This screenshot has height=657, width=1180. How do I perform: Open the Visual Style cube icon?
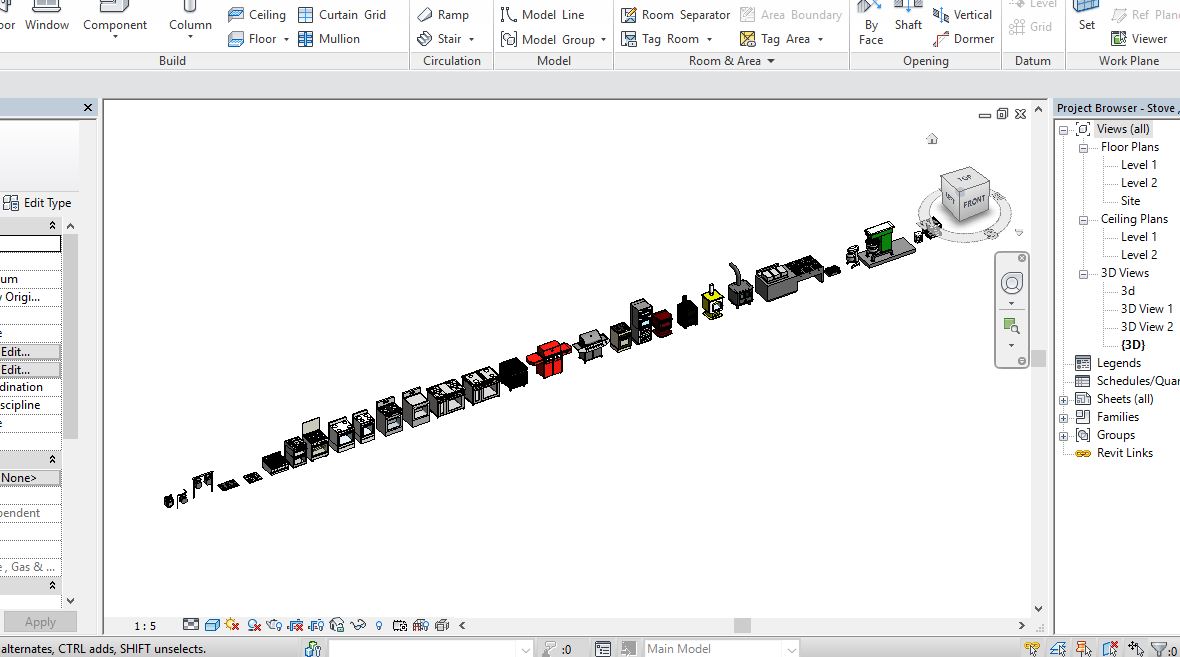pos(212,625)
